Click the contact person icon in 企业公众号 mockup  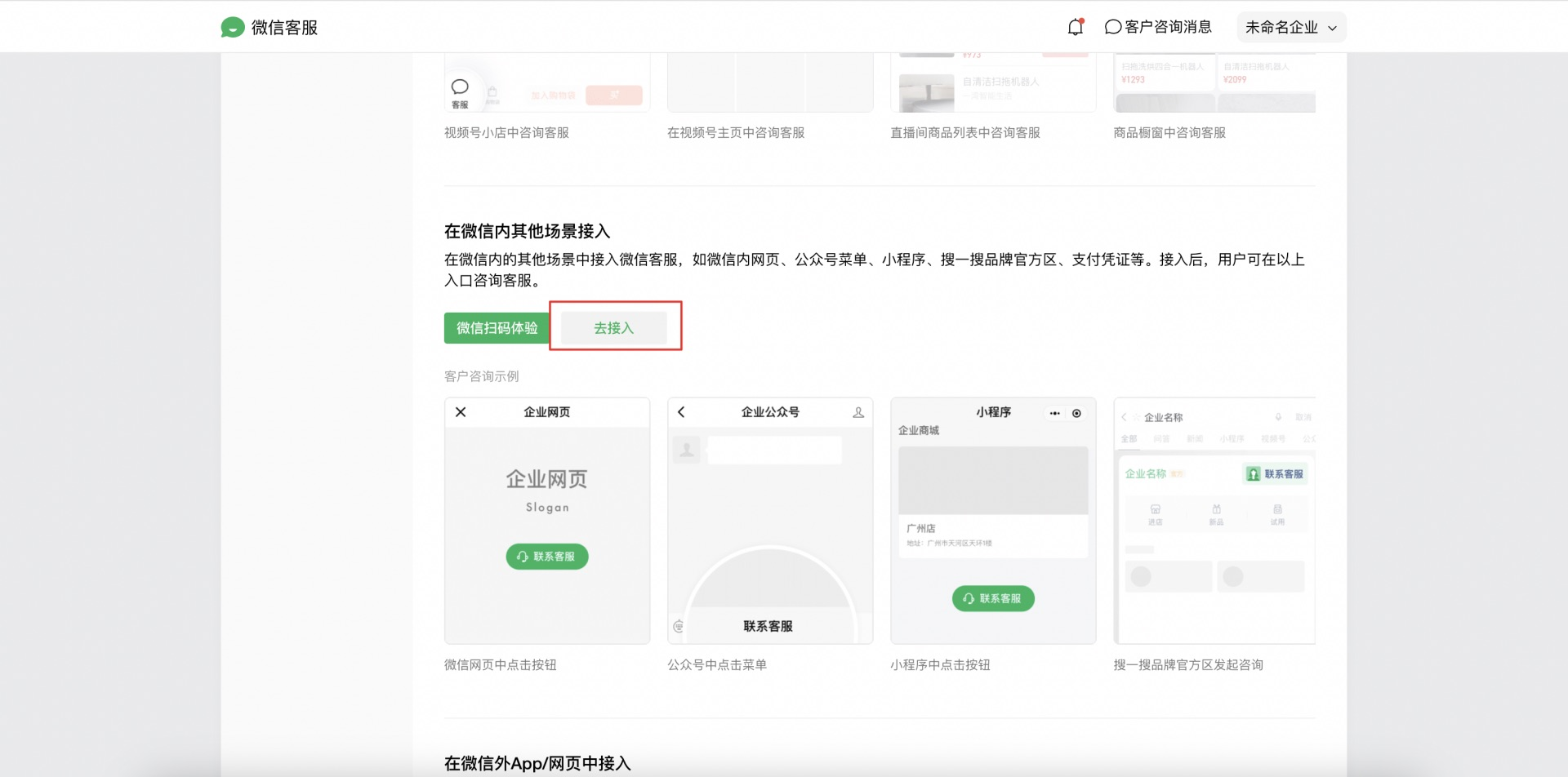point(859,413)
